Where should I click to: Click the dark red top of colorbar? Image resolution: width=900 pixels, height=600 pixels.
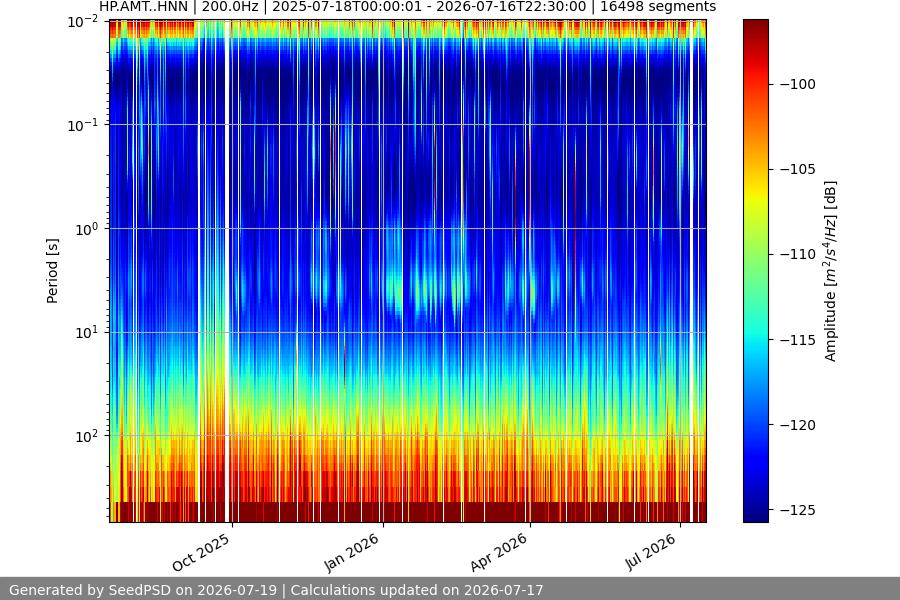[x=755, y=26]
